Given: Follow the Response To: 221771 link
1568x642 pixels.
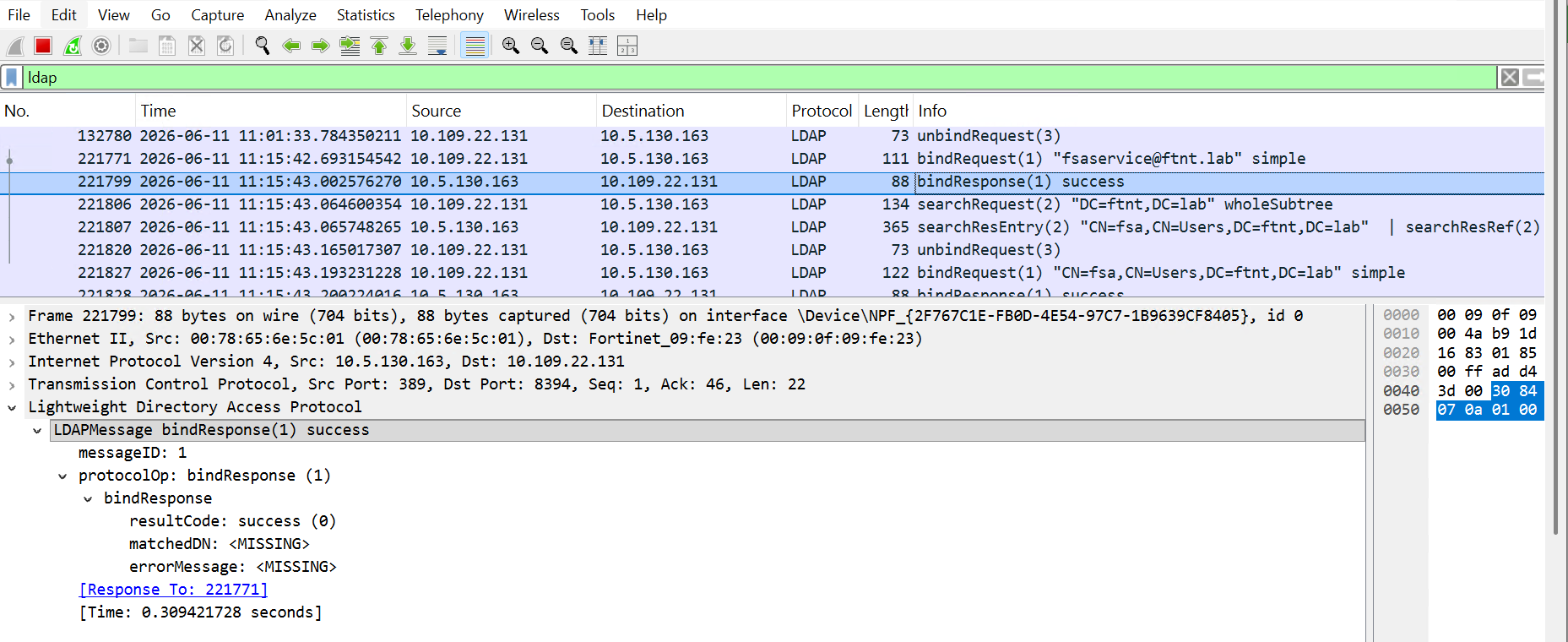Looking at the screenshot, I should click(x=173, y=590).
